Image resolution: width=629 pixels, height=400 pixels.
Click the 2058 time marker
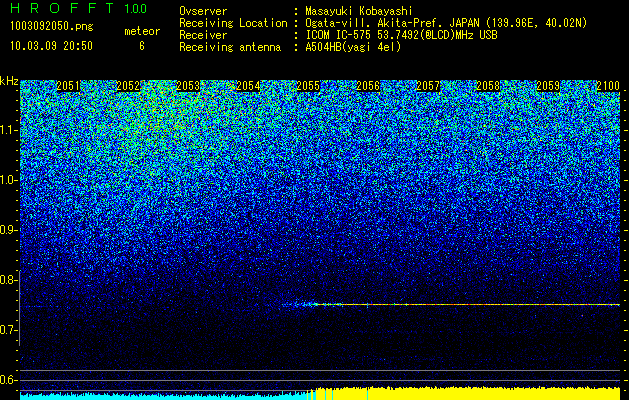488,86
